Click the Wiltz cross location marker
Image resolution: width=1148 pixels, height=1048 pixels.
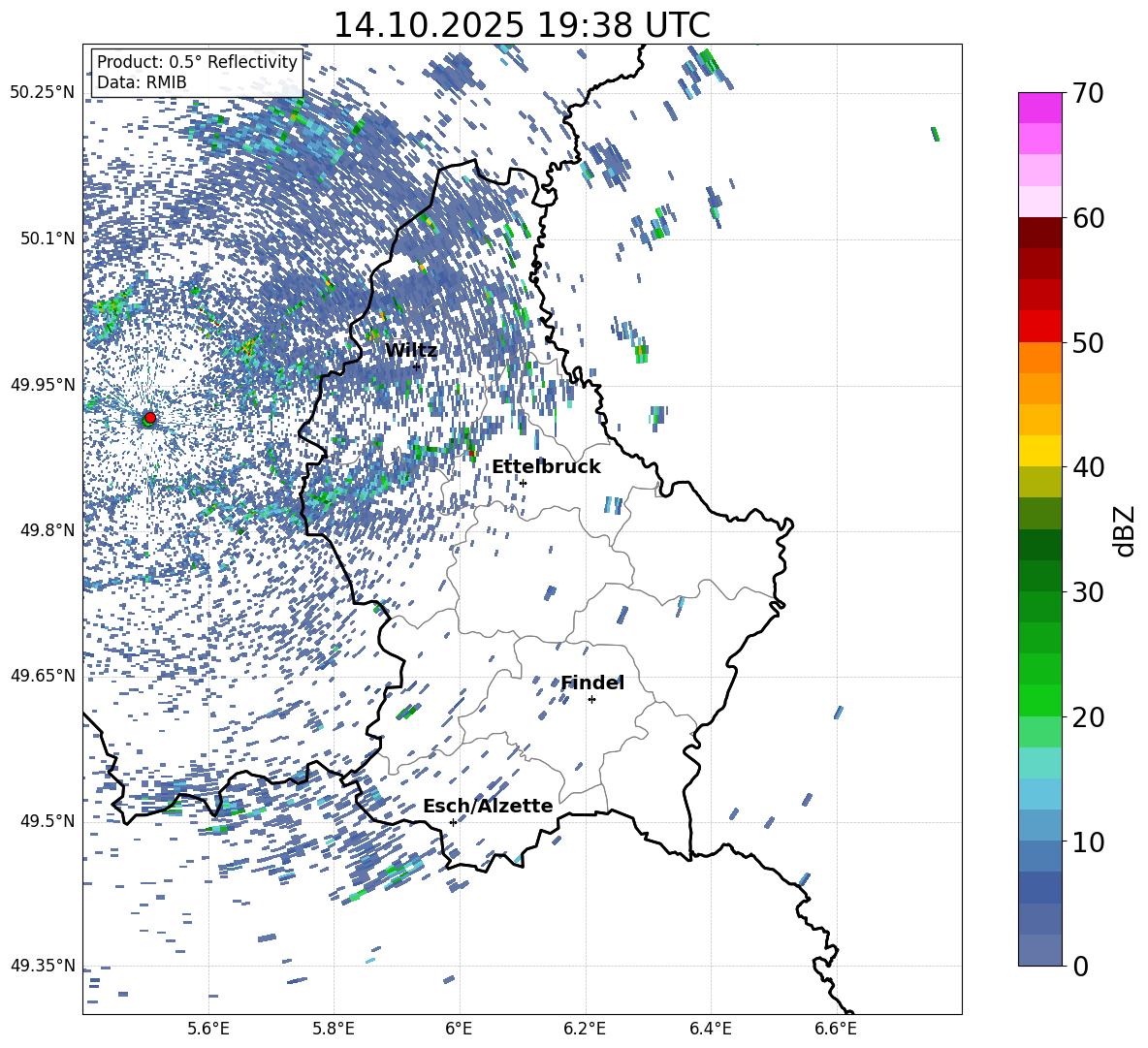417,366
